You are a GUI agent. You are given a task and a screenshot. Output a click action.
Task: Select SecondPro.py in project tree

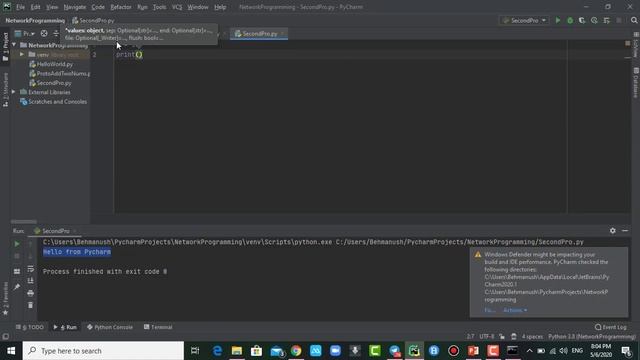(54, 83)
